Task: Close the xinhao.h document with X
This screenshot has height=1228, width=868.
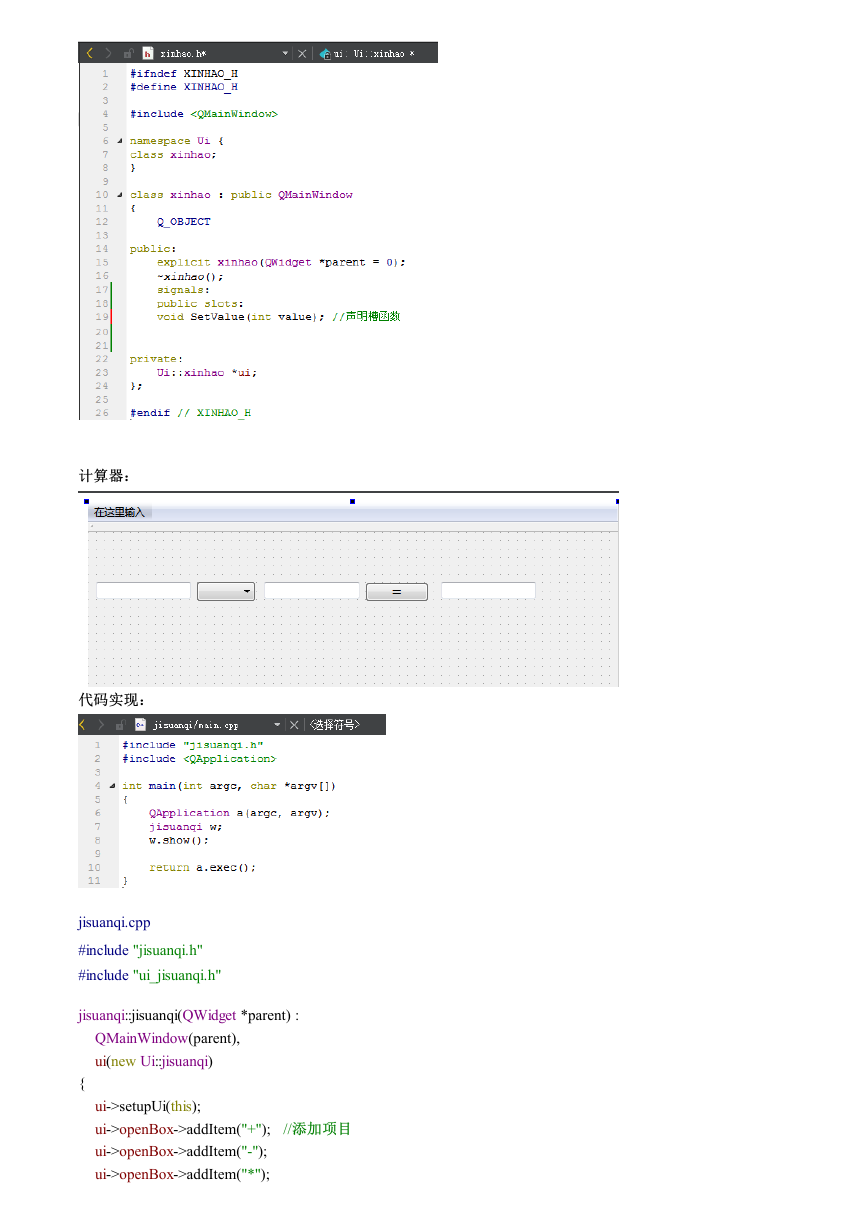Action: pos(302,53)
